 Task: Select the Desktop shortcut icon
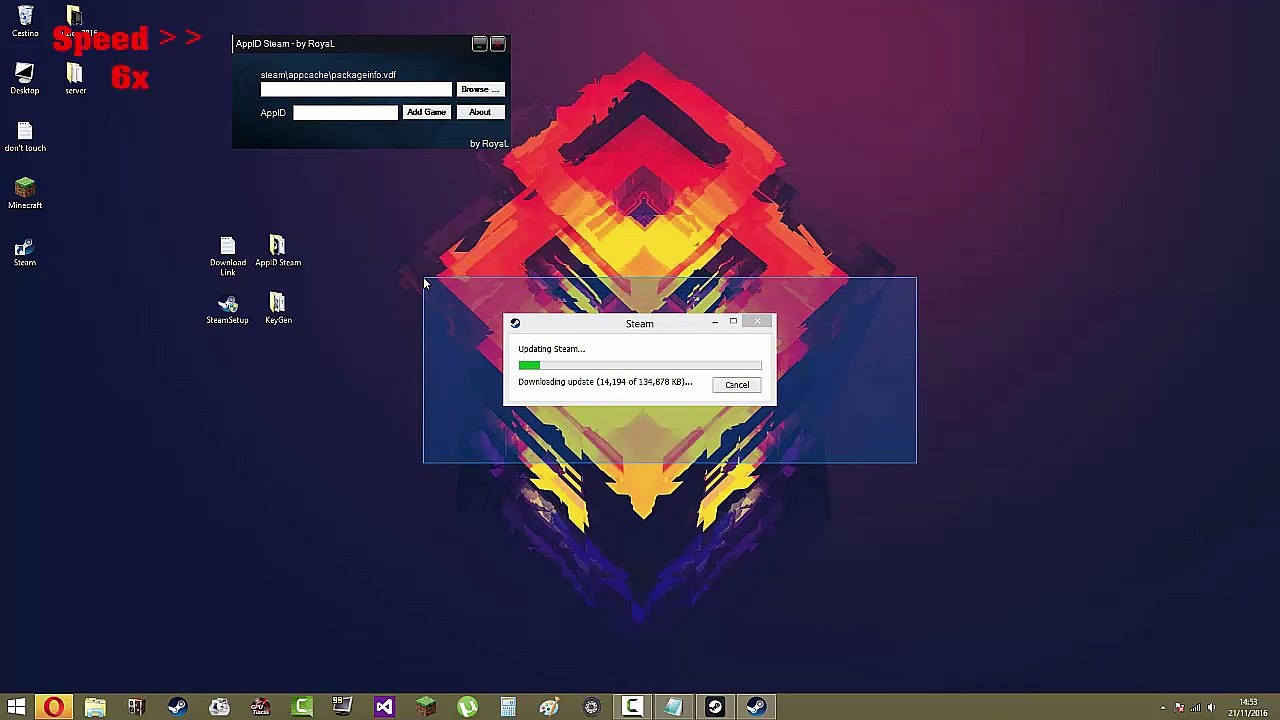pos(25,79)
